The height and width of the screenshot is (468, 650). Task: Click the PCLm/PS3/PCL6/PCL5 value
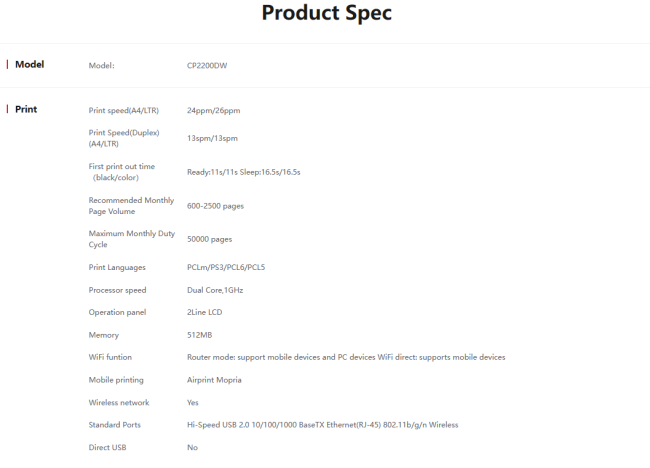pyautogui.click(x=226, y=267)
